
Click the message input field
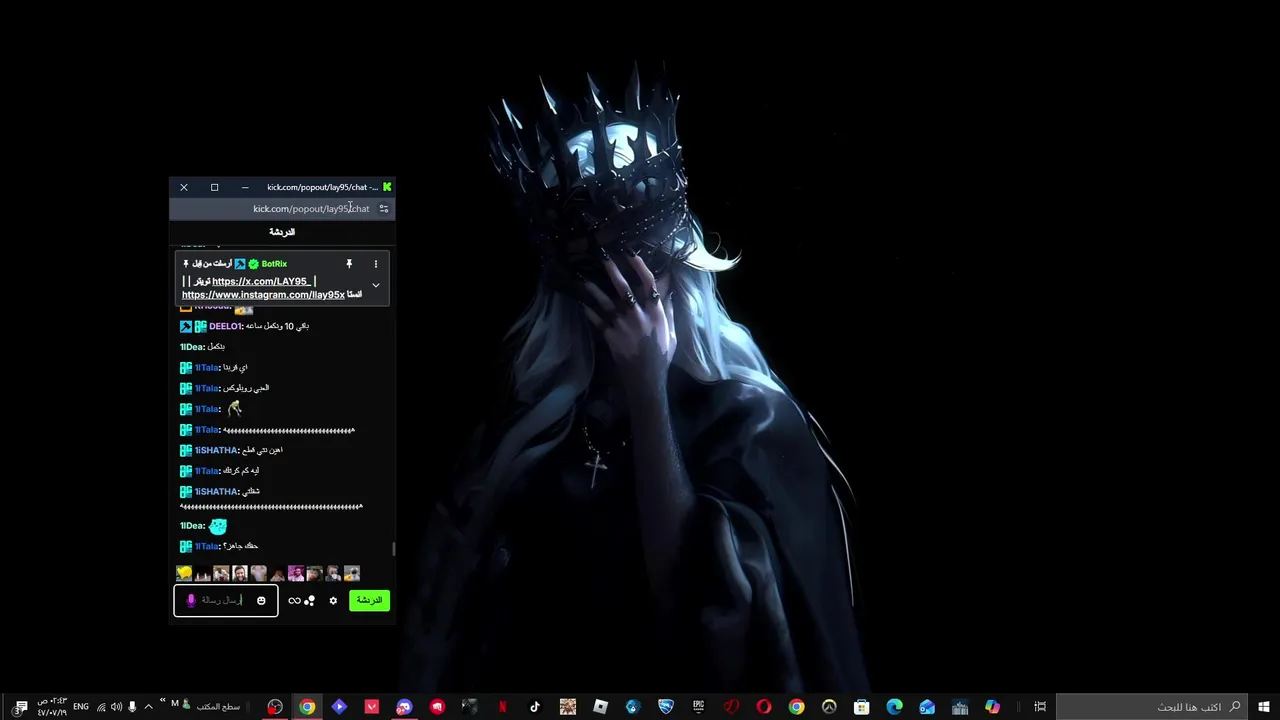tap(226, 600)
